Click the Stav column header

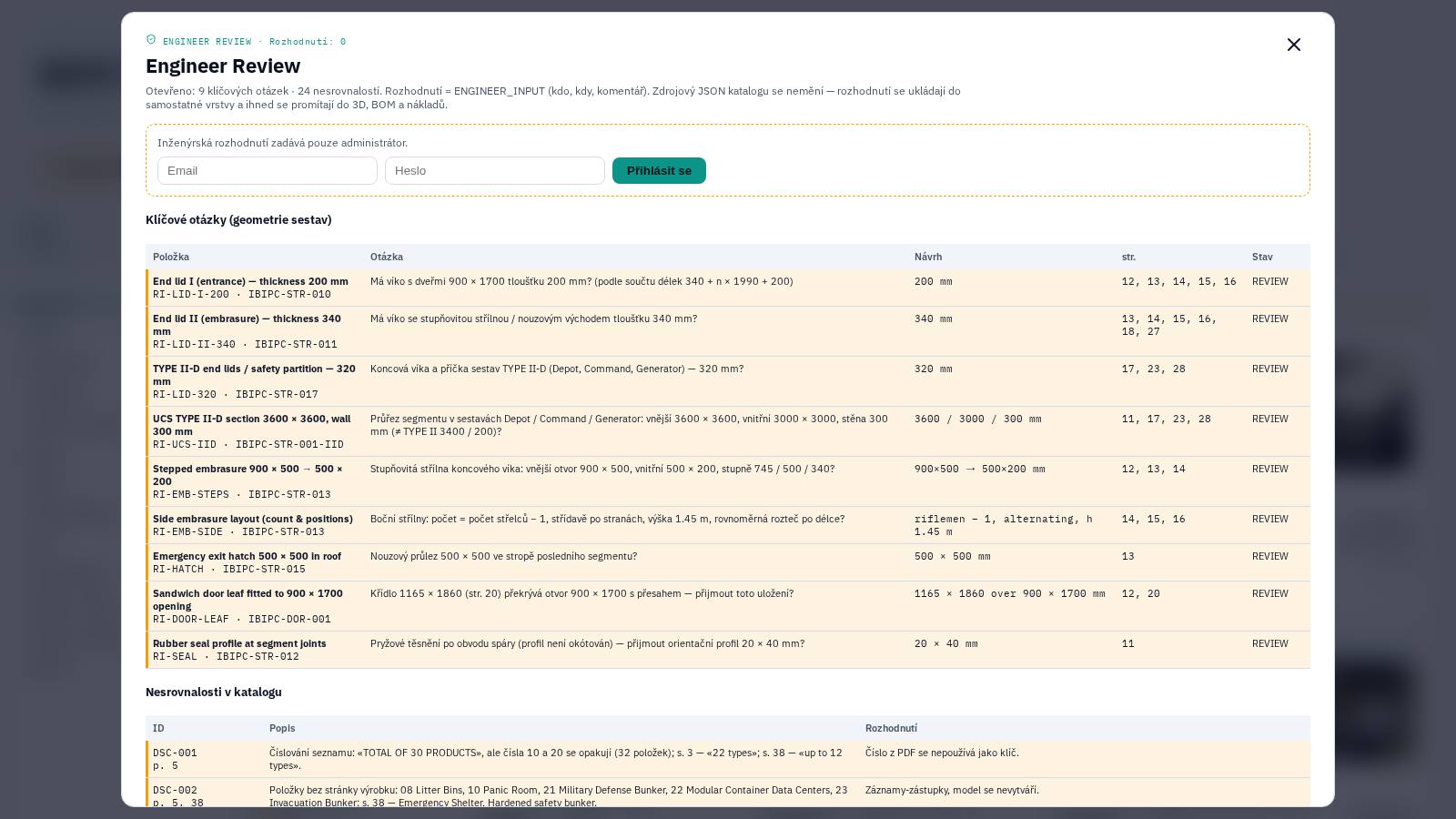1262,257
